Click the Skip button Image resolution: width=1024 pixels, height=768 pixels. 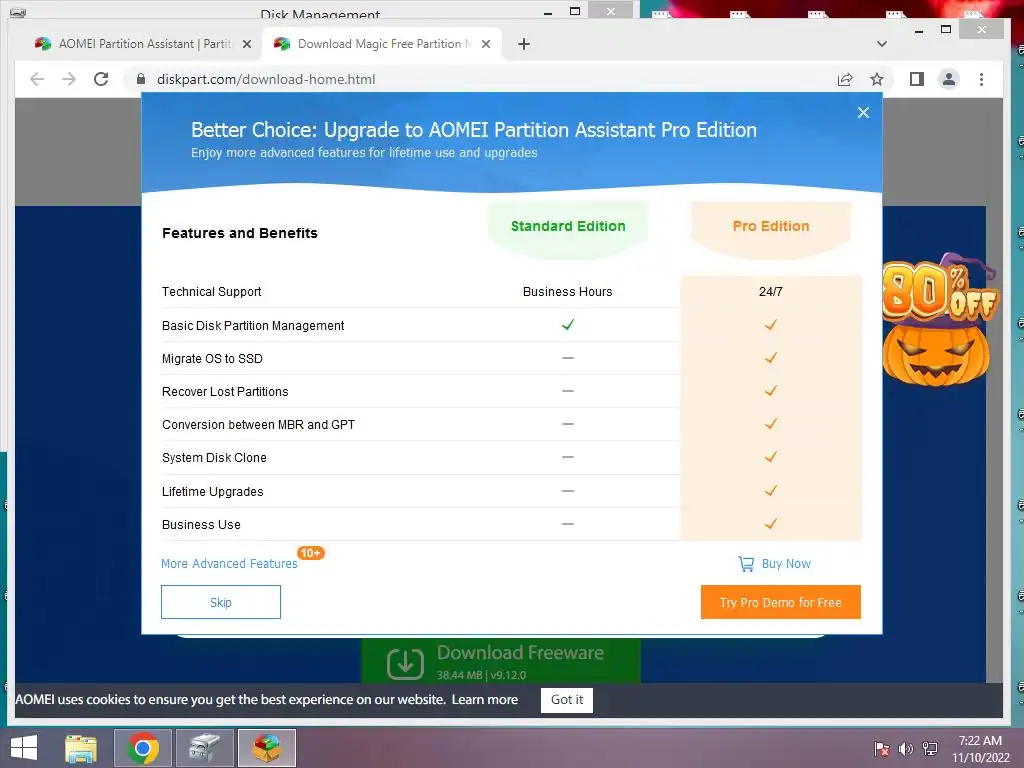(x=221, y=602)
